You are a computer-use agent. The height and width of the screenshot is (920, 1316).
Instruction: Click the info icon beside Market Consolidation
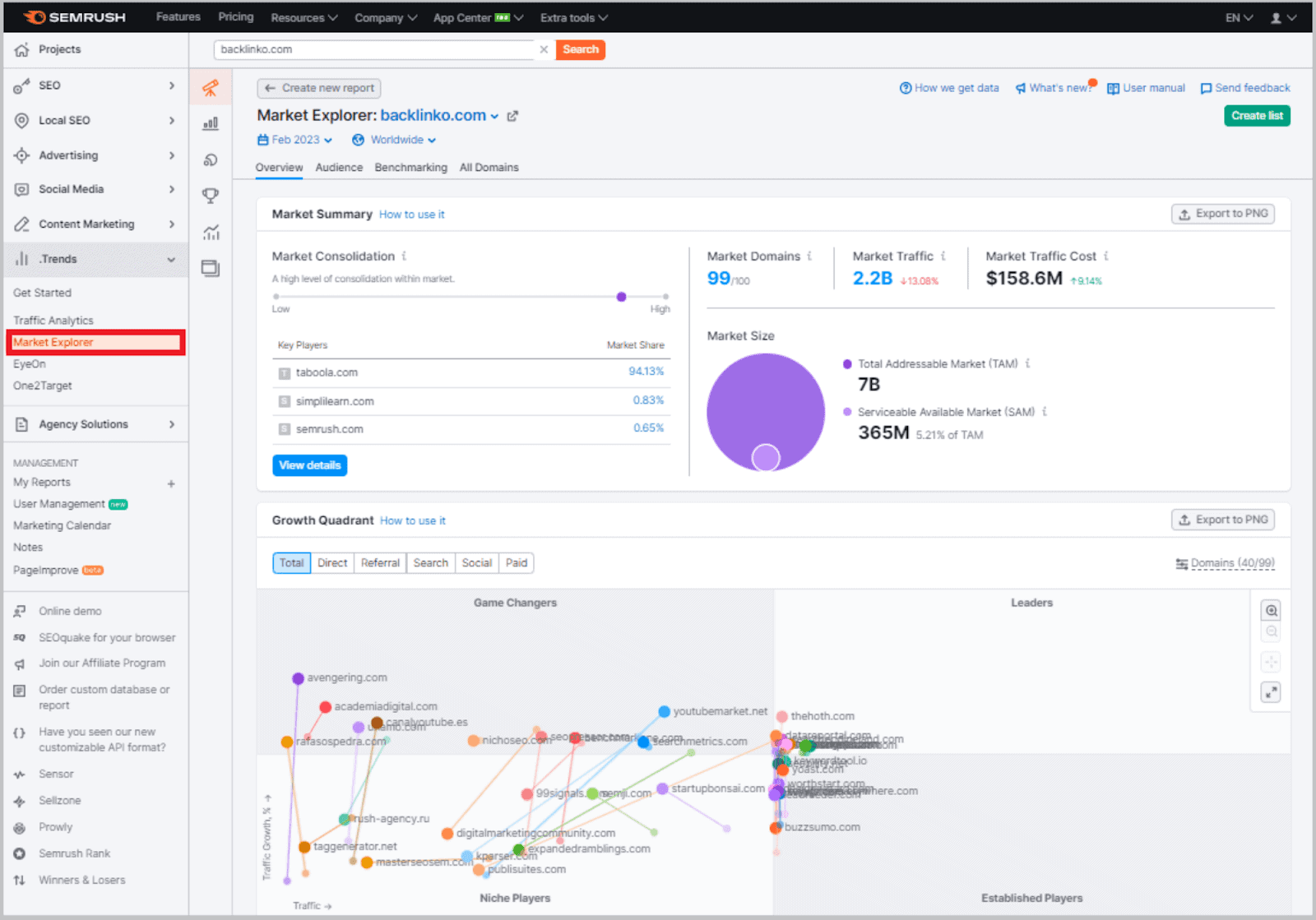tap(404, 256)
